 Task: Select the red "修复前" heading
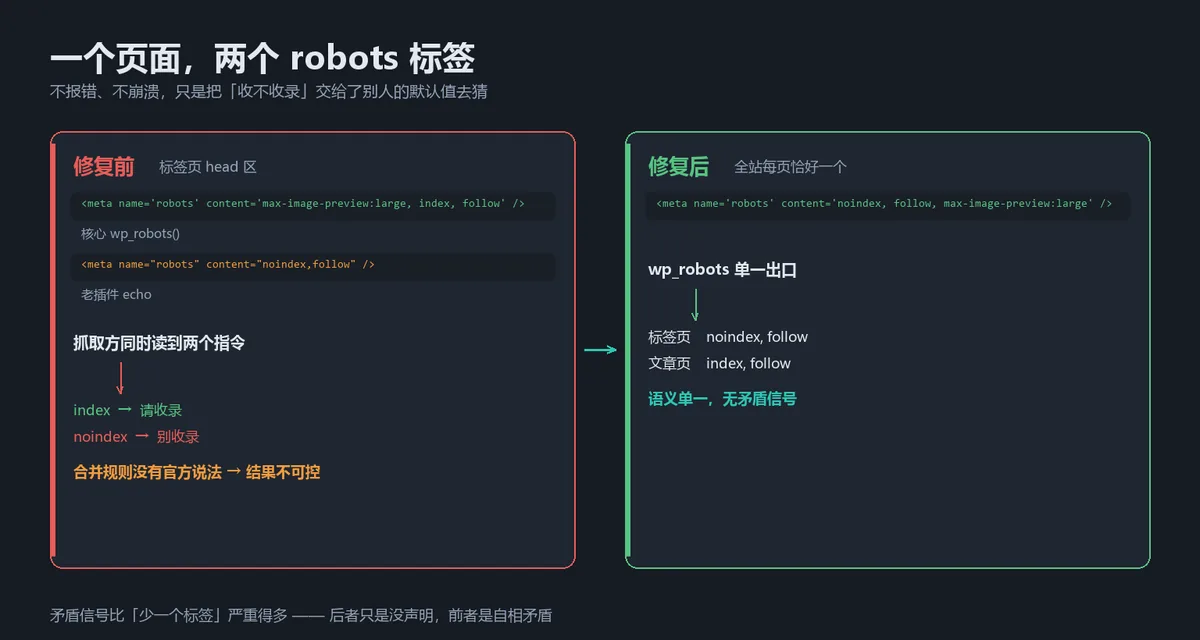[x=104, y=167]
